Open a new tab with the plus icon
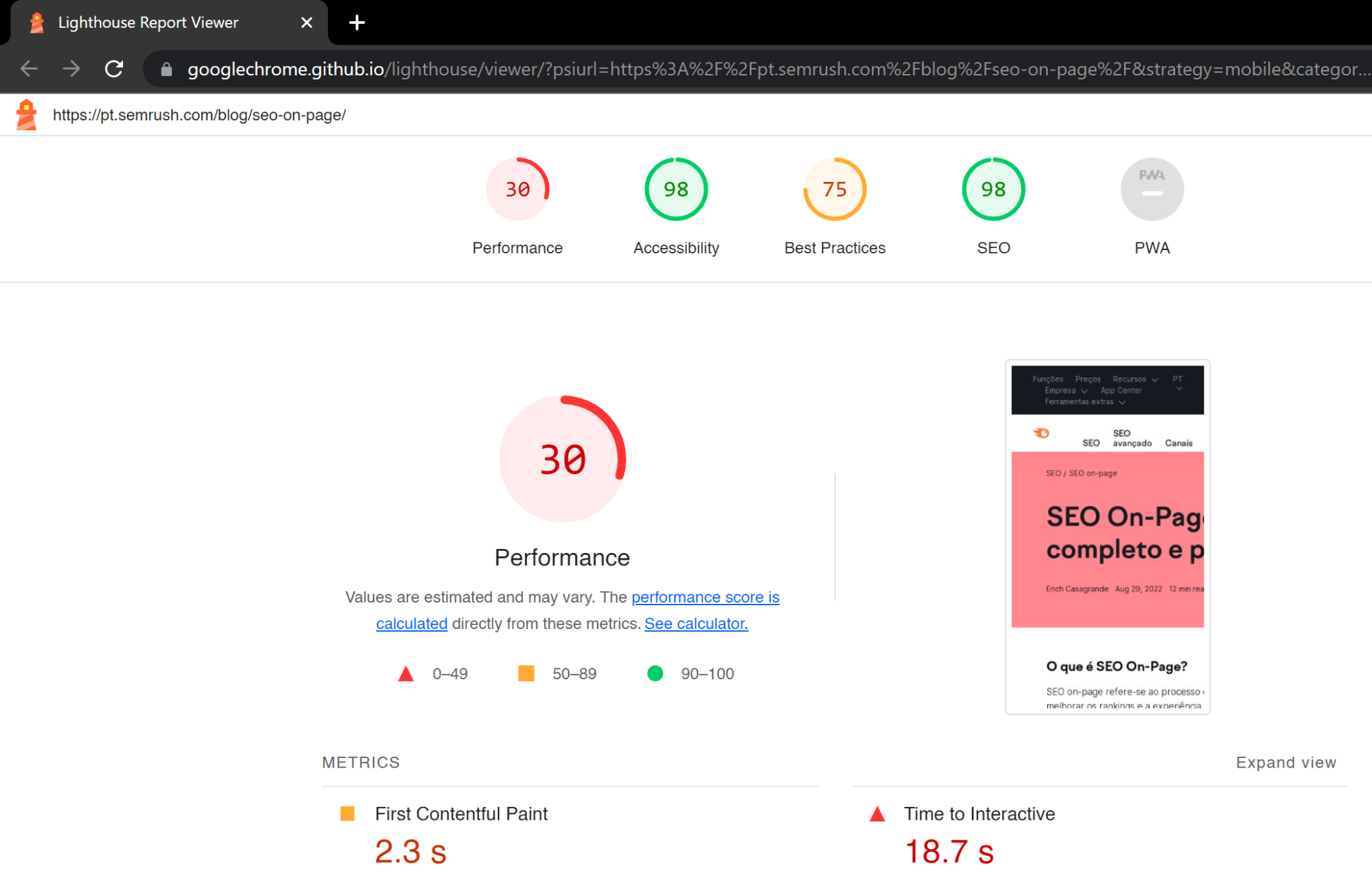Screen dimensions: 1372x881 point(357,22)
